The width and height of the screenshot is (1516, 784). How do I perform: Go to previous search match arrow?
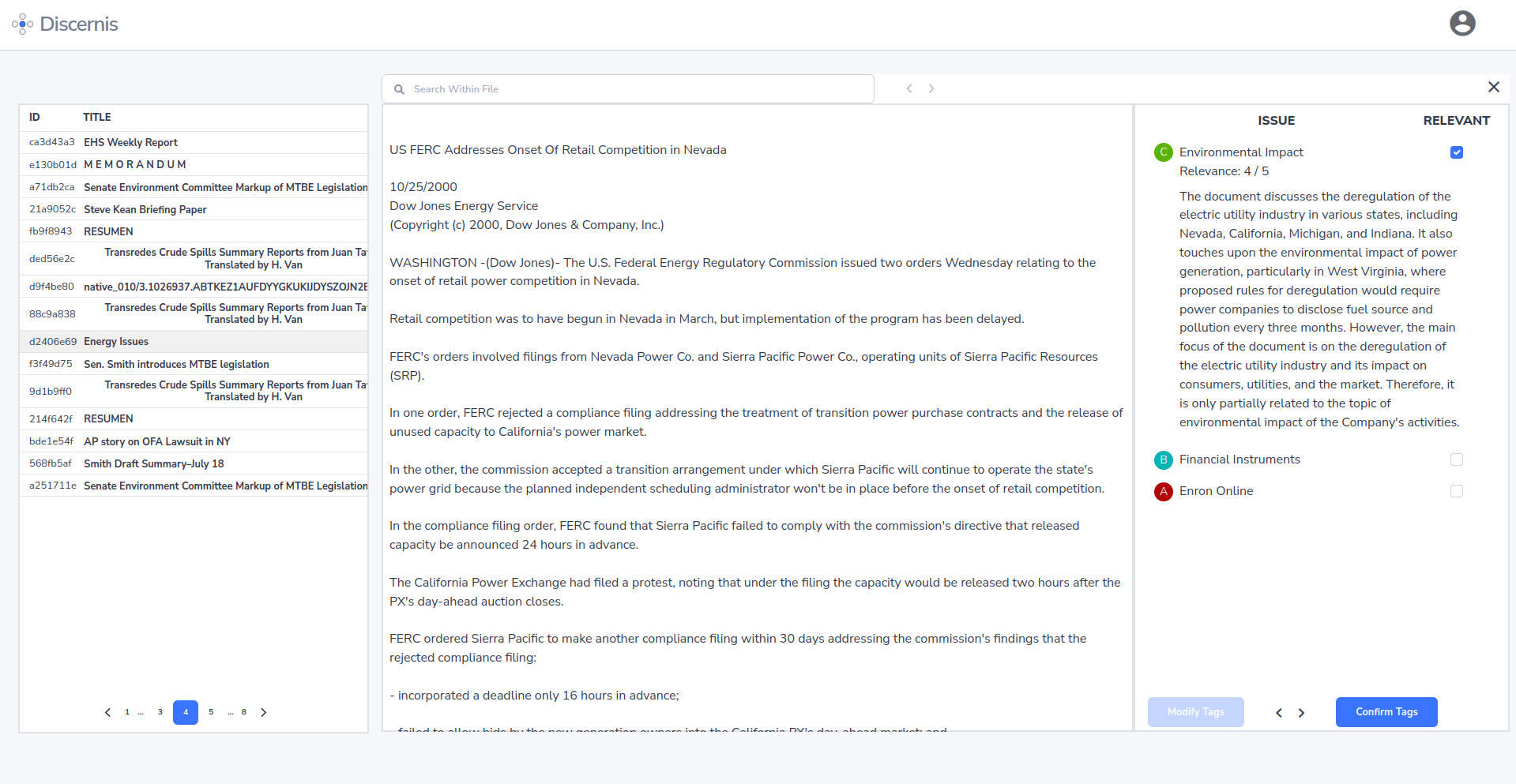click(909, 88)
